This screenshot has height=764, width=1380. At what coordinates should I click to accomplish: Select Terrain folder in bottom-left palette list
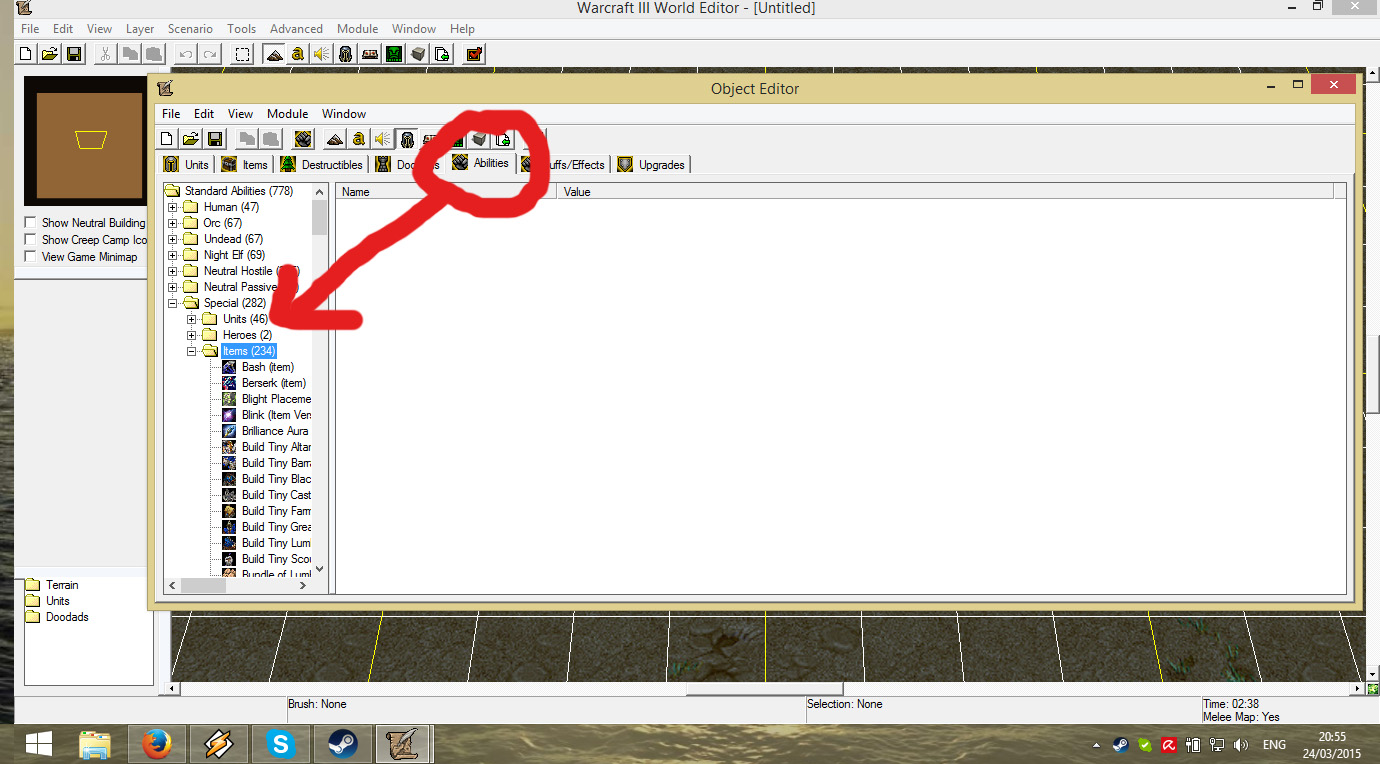click(62, 585)
